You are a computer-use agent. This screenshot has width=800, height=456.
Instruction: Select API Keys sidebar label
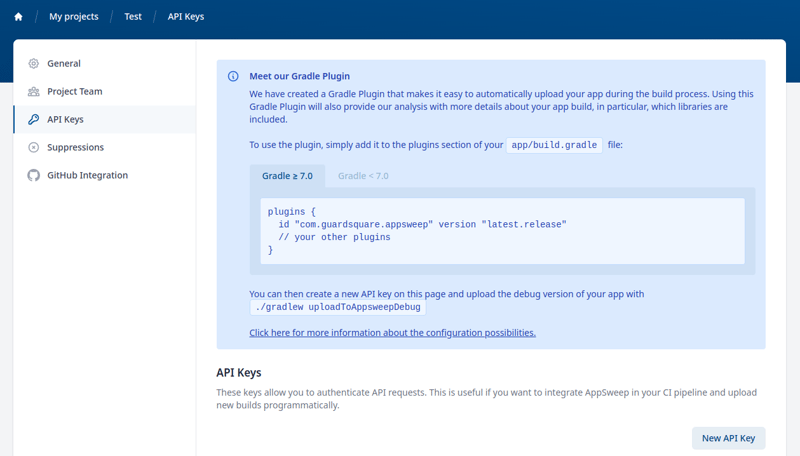65,119
